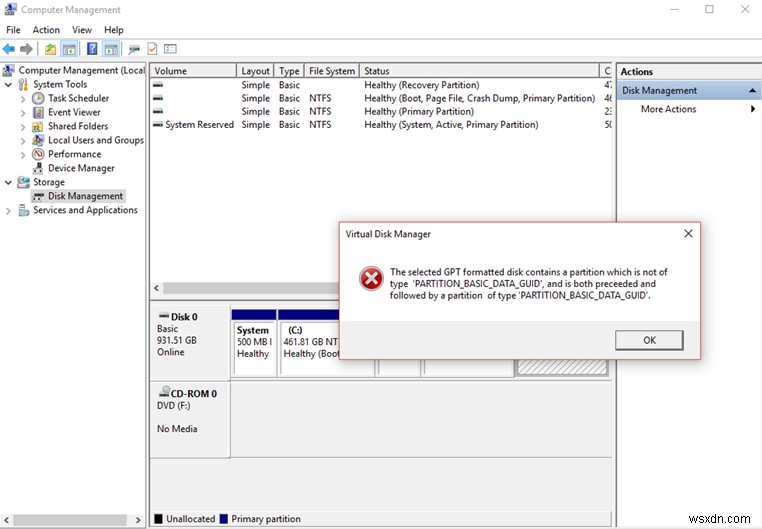Click the black Unallocated legend swatch
This screenshot has width=762, height=529.
click(158, 519)
